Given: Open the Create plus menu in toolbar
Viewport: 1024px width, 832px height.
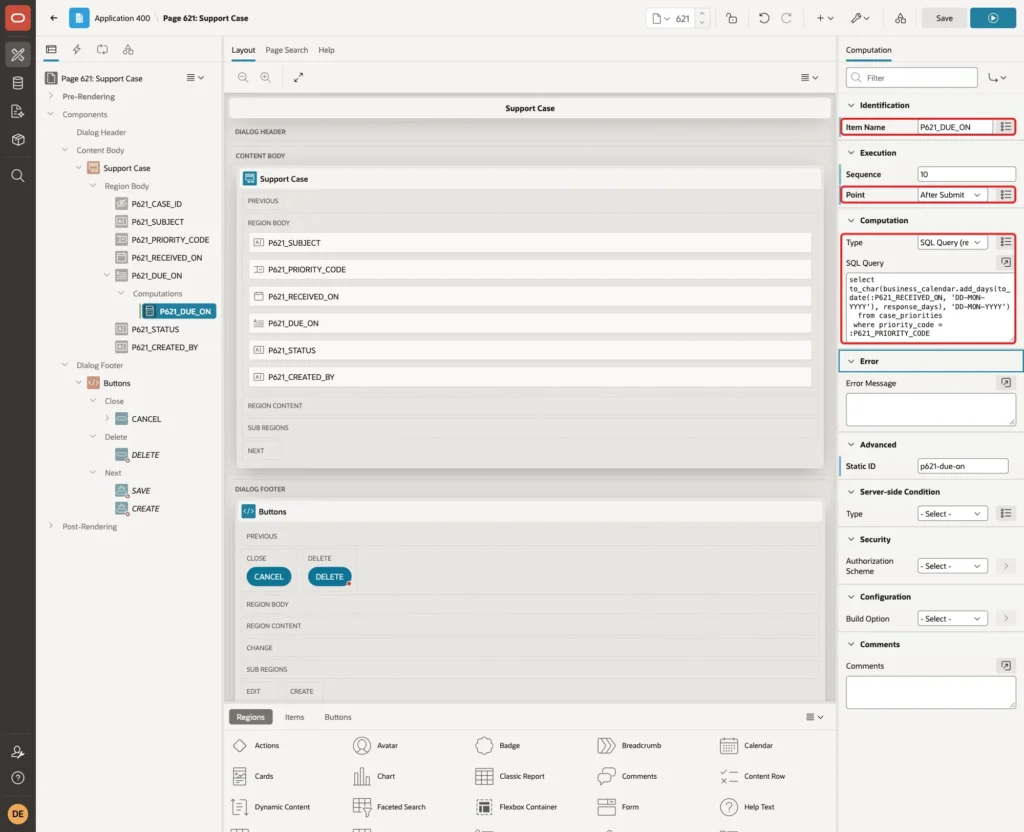Looking at the screenshot, I should click(x=825, y=18).
